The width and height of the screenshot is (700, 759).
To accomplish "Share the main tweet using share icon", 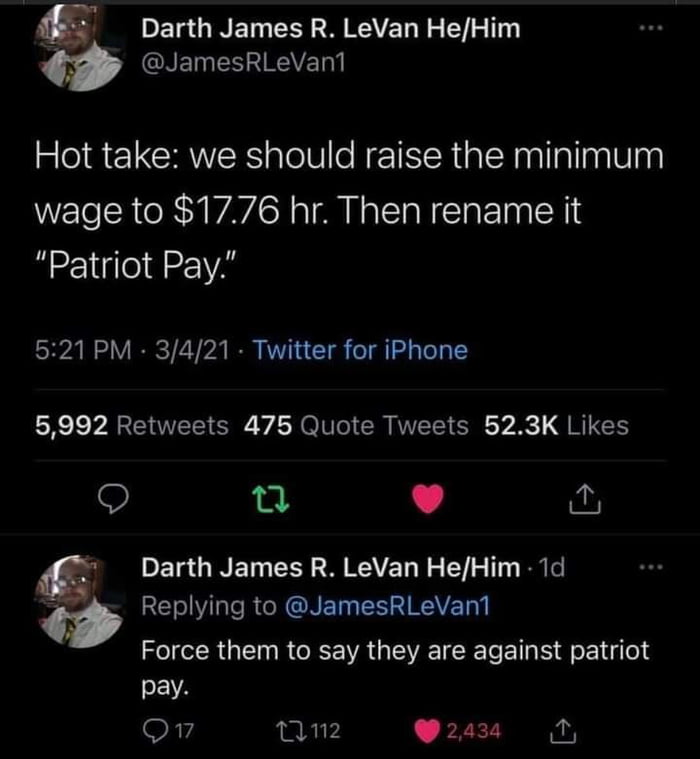I will (x=585, y=499).
